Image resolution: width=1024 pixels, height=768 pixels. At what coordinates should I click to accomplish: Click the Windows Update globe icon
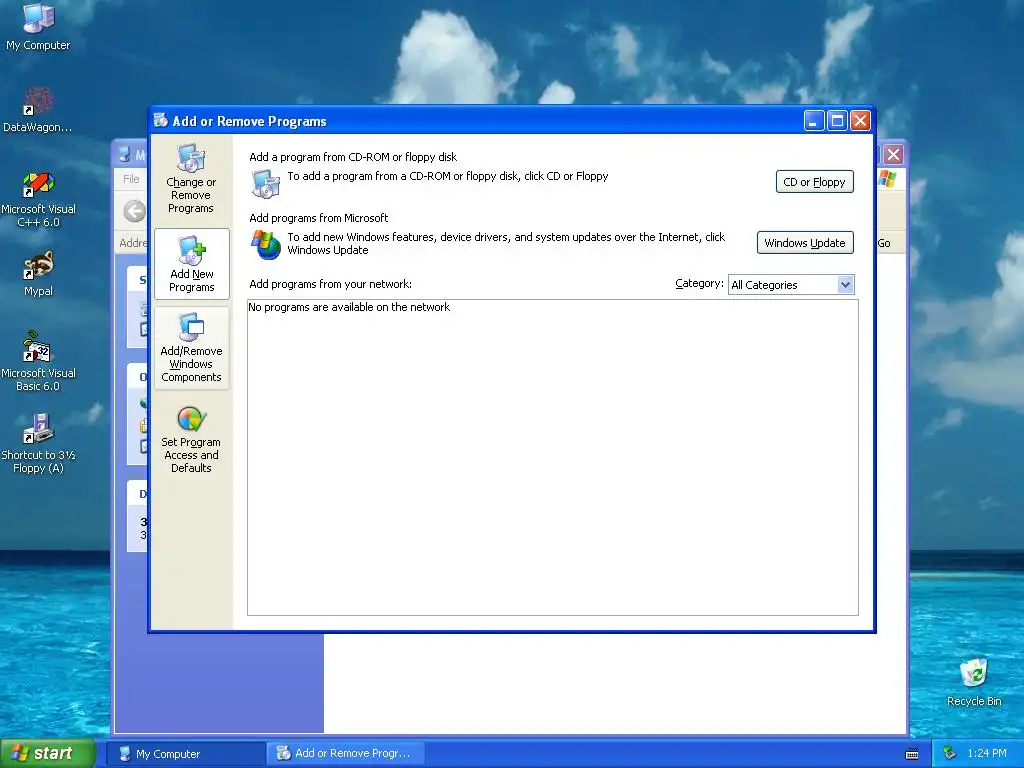point(266,244)
